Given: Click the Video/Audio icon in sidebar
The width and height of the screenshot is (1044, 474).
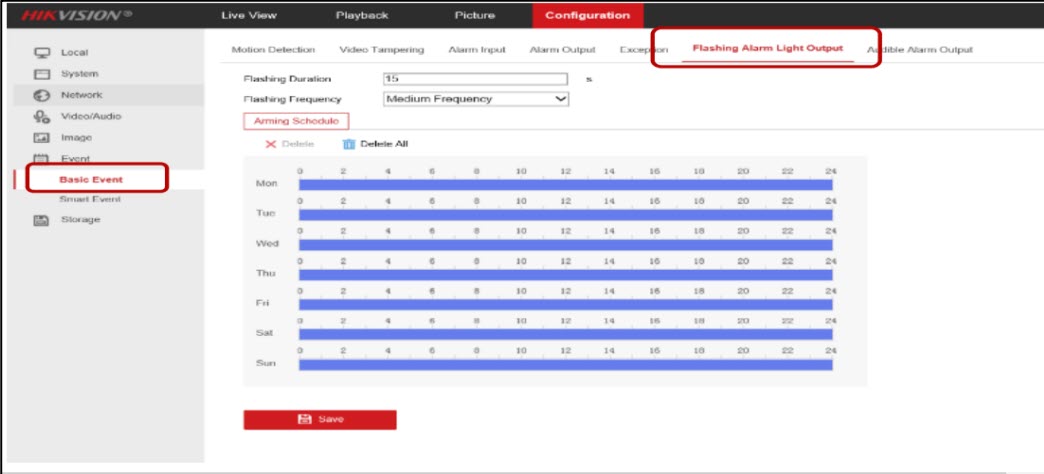Looking at the screenshot, I should pyautogui.click(x=42, y=117).
